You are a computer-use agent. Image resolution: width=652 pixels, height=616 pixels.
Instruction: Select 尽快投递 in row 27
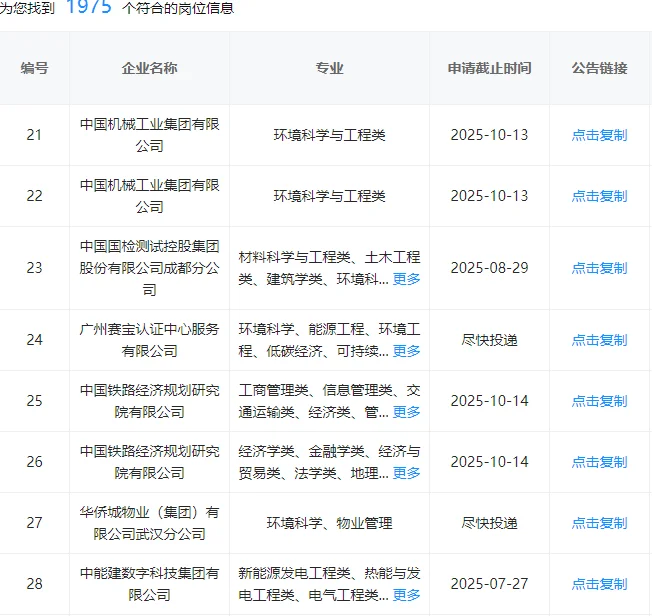pyautogui.click(x=489, y=523)
